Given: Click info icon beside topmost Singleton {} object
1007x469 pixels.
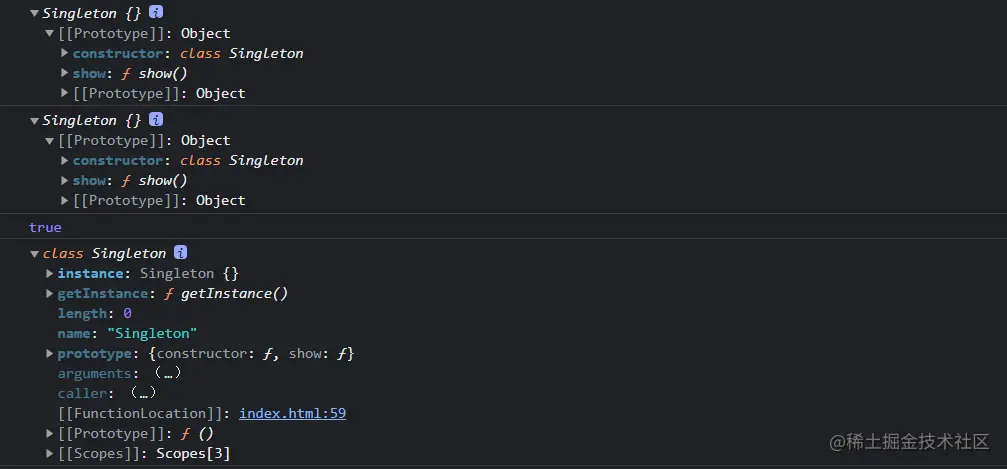Looking at the screenshot, I should [156, 12].
